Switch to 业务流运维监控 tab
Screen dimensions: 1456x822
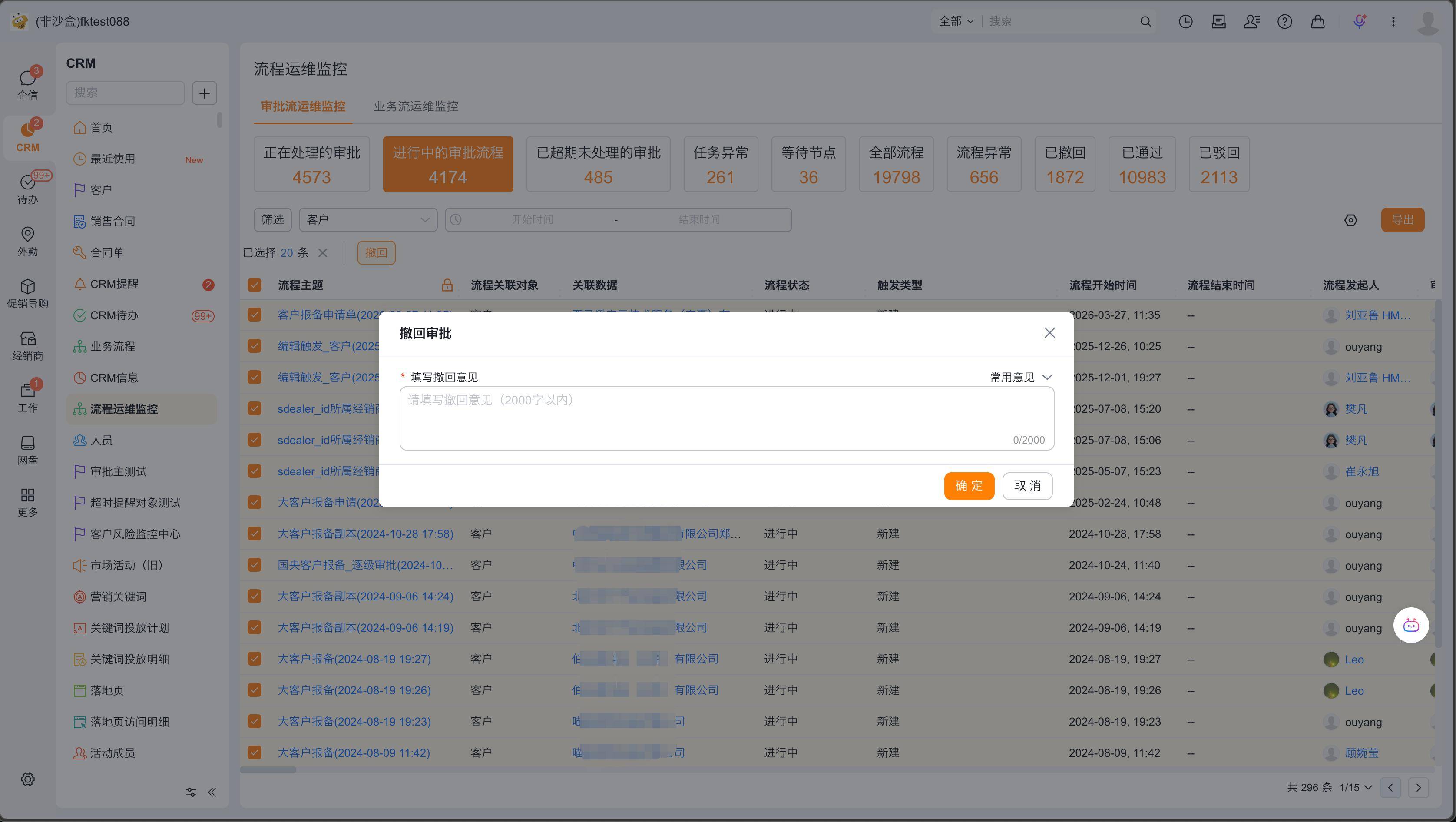415,106
